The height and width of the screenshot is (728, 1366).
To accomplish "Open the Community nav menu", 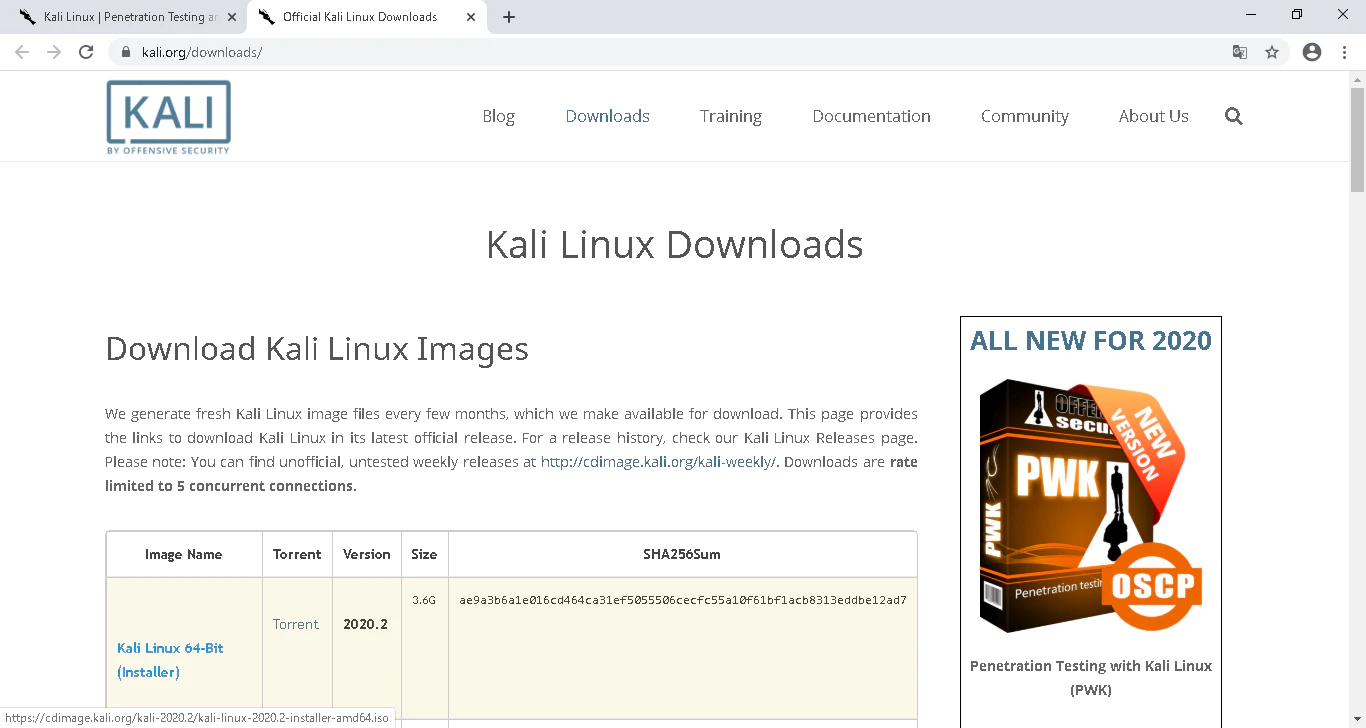I will click(1024, 116).
